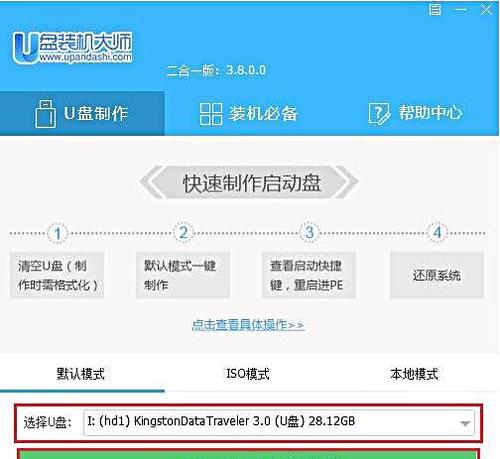The image size is (500, 459).
Task: Click the step 3 circle marker
Action: 309,232
